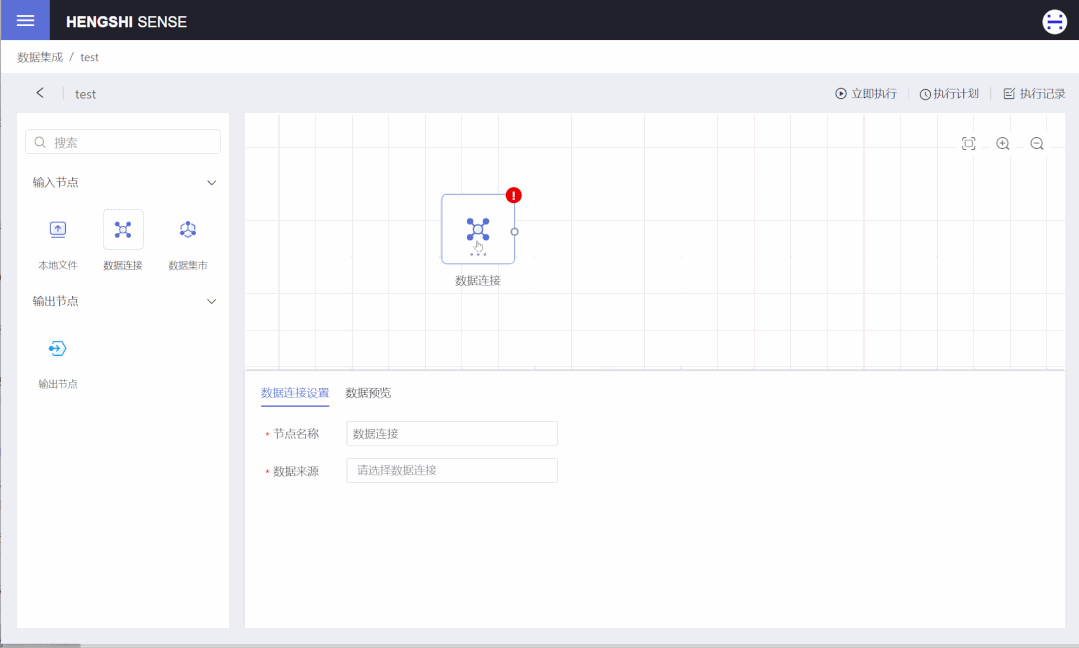This screenshot has height=648, width=1079.
Task: Select the 数据连接 node in palette
Action: (x=123, y=229)
